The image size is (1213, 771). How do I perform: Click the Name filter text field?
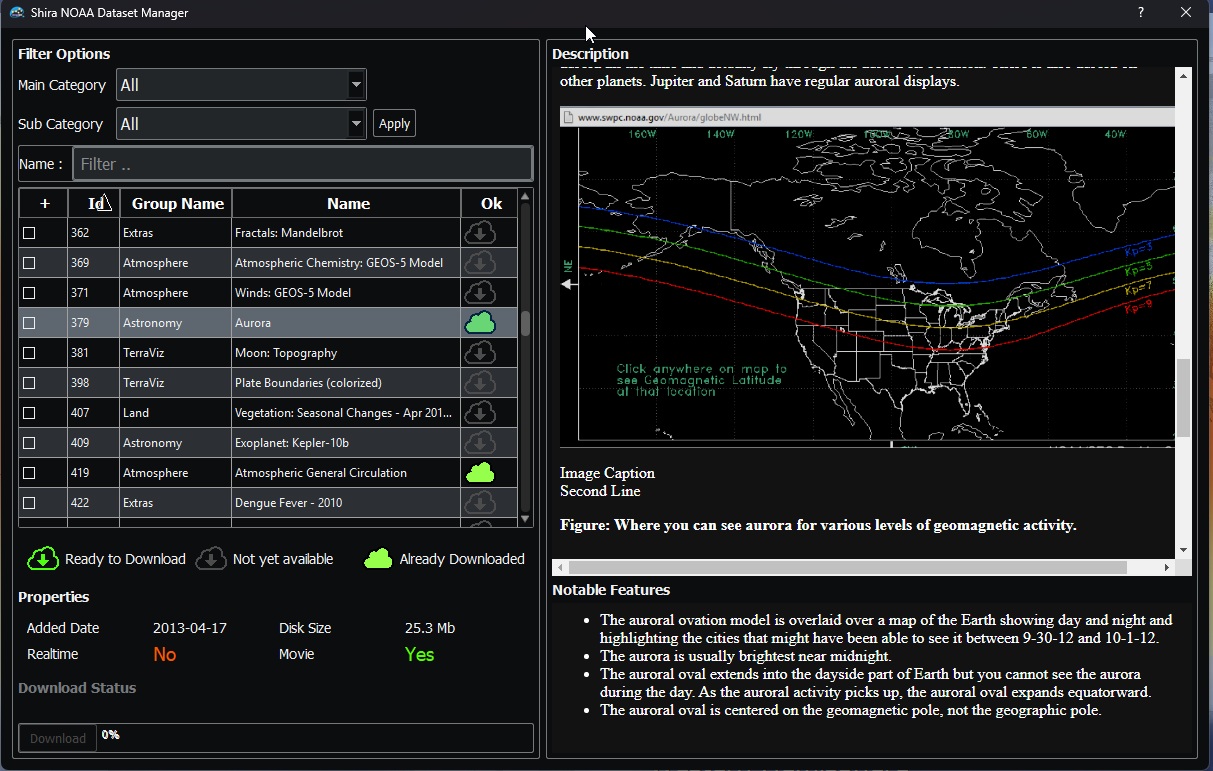302,164
